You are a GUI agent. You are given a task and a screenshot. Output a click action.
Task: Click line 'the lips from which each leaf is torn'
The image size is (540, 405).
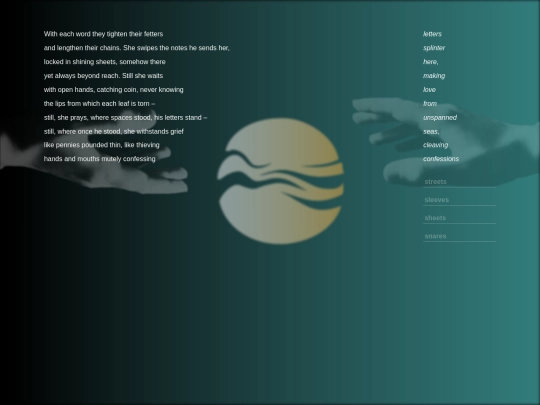click(x=99, y=104)
